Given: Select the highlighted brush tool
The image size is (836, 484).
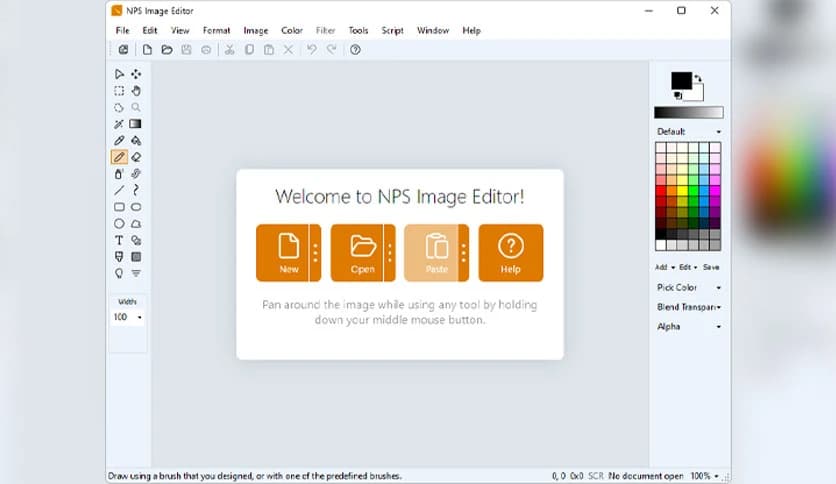Looking at the screenshot, I should [x=119, y=157].
